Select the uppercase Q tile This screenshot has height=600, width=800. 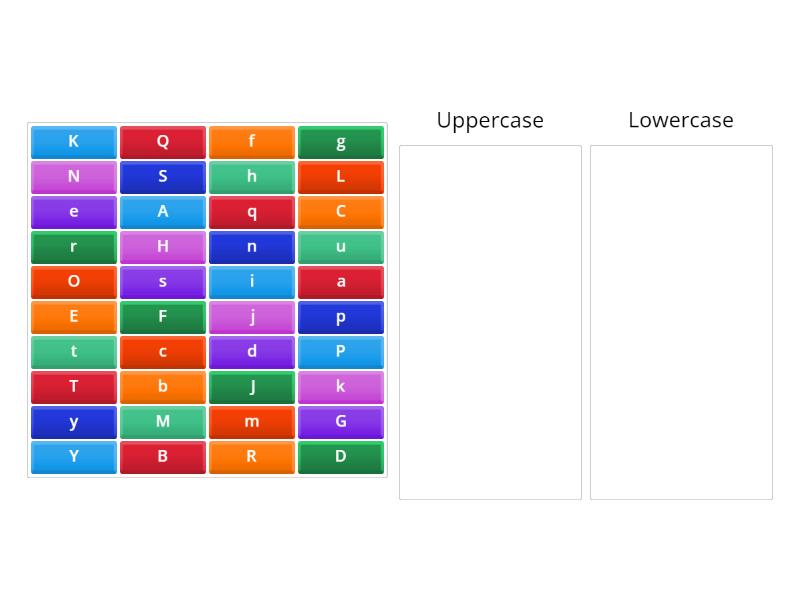tap(162, 142)
